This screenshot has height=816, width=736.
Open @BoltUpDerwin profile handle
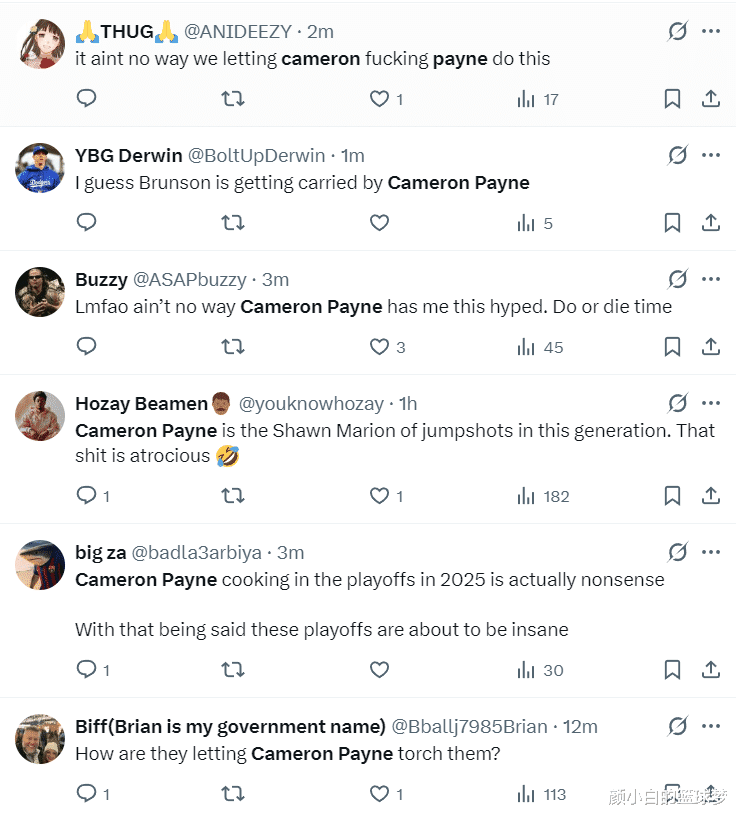(x=256, y=156)
